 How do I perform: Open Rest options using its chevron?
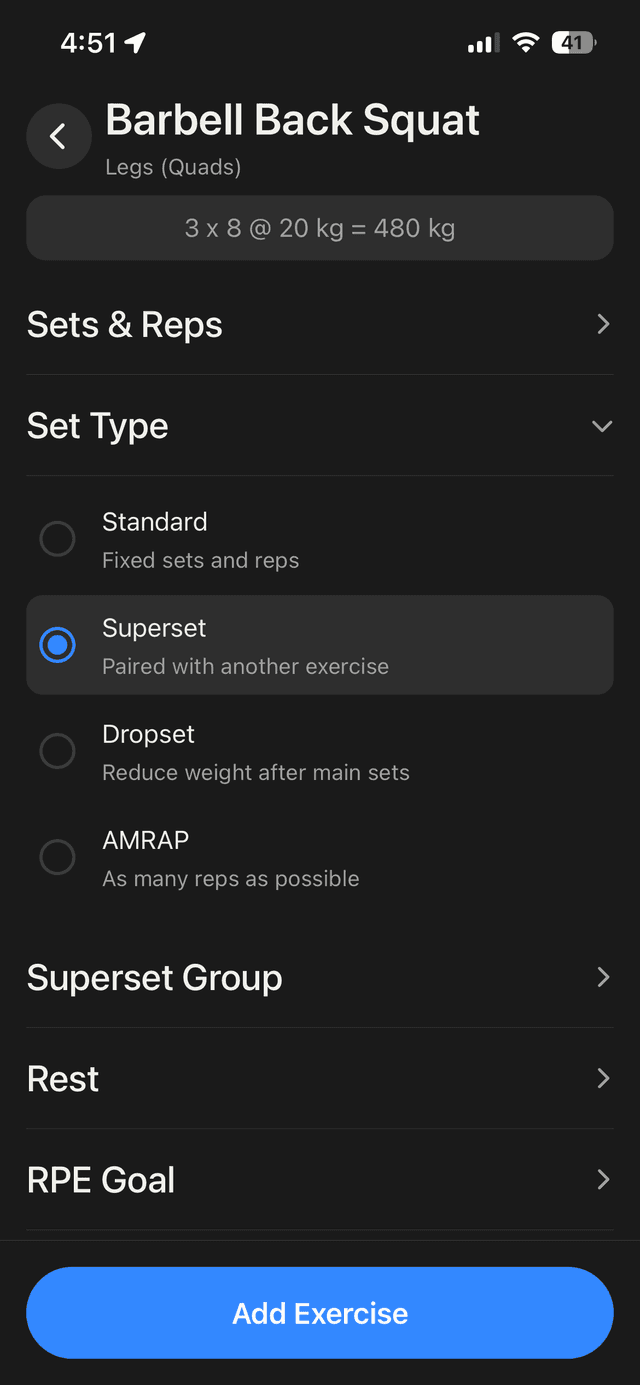(x=602, y=1078)
